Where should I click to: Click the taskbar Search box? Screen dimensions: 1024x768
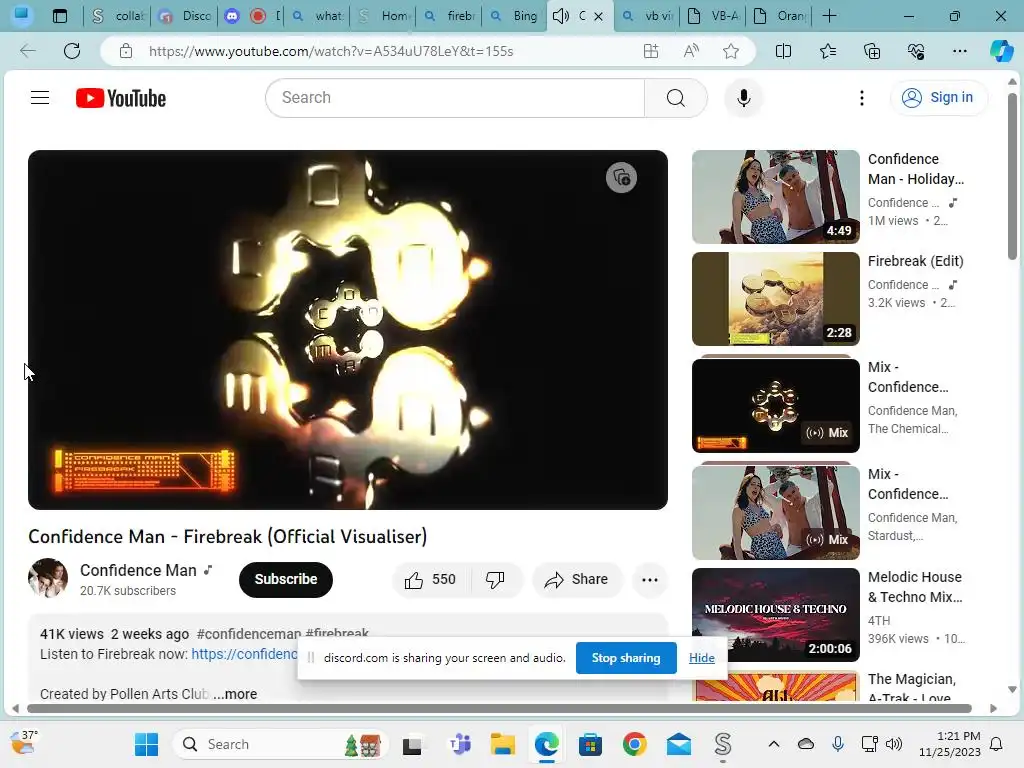pyautogui.click(x=281, y=744)
